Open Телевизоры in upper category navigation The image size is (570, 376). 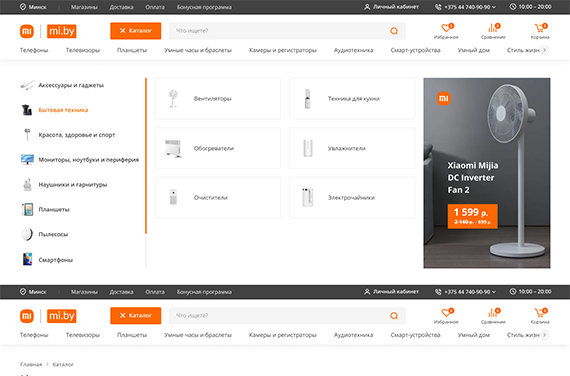(x=83, y=50)
